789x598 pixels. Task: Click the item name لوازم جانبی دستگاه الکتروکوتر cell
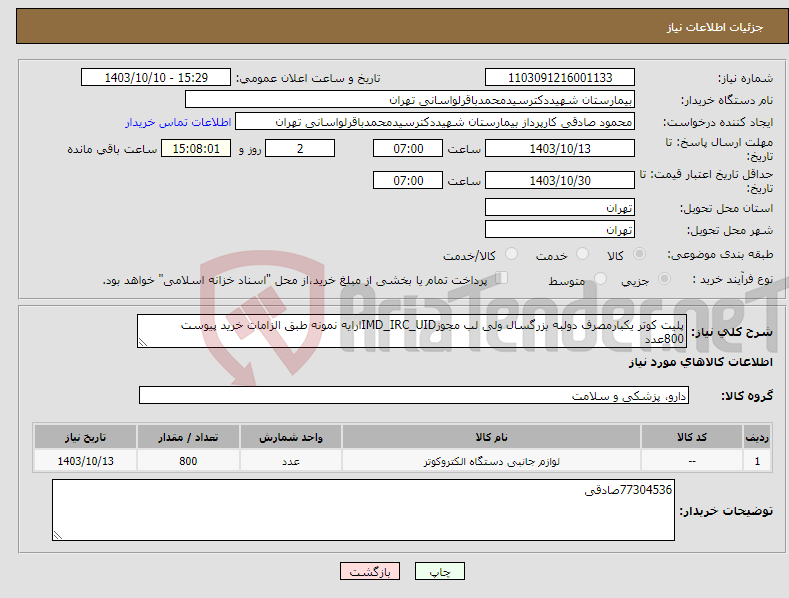[x=491, y=461]
